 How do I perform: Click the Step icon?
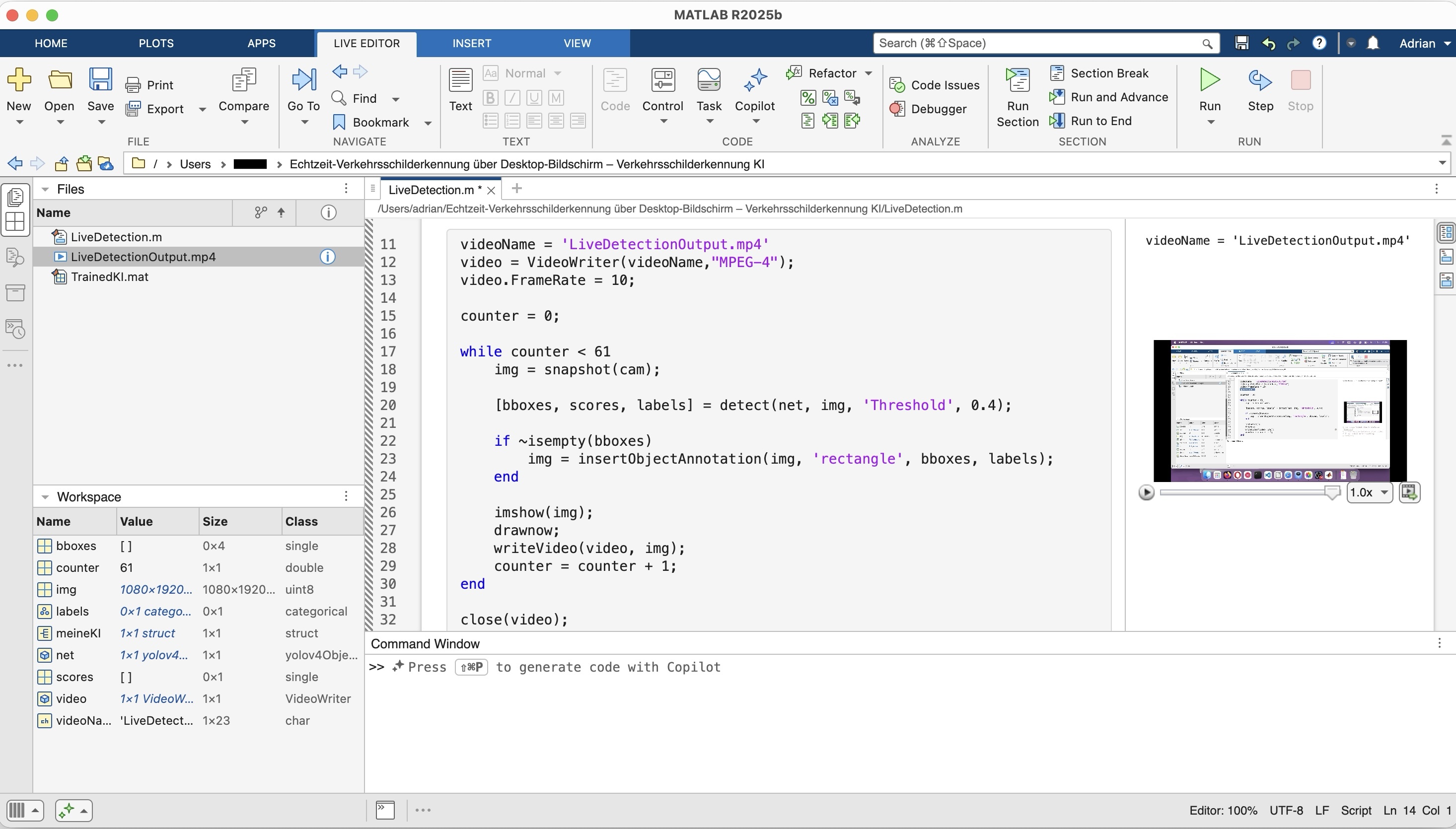[1259, 81]
